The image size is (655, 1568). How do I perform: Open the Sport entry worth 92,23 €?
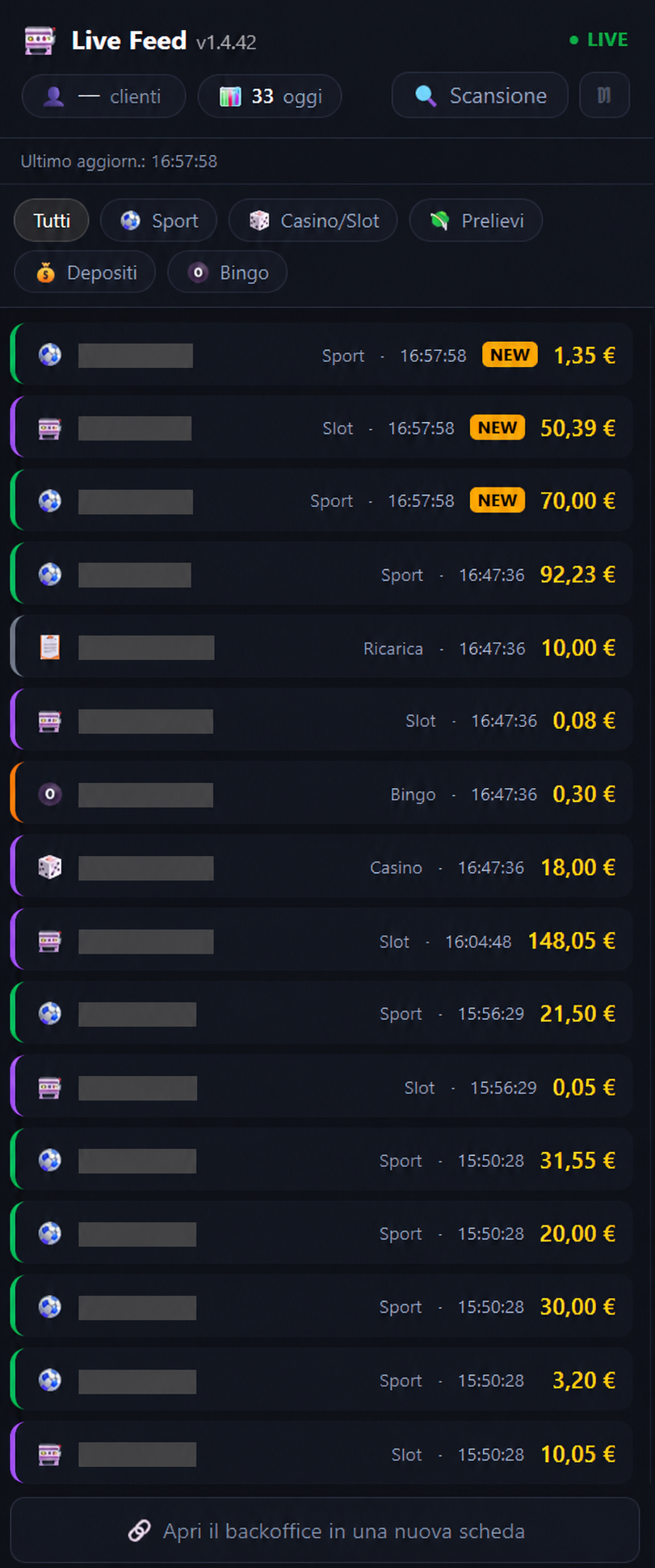pos(321,575)
